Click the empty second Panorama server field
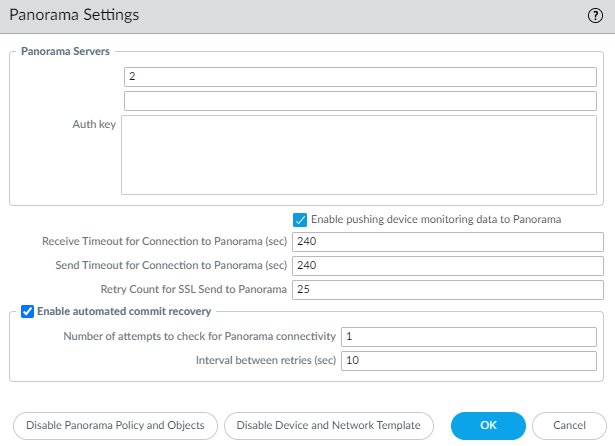 coord(363,100)
